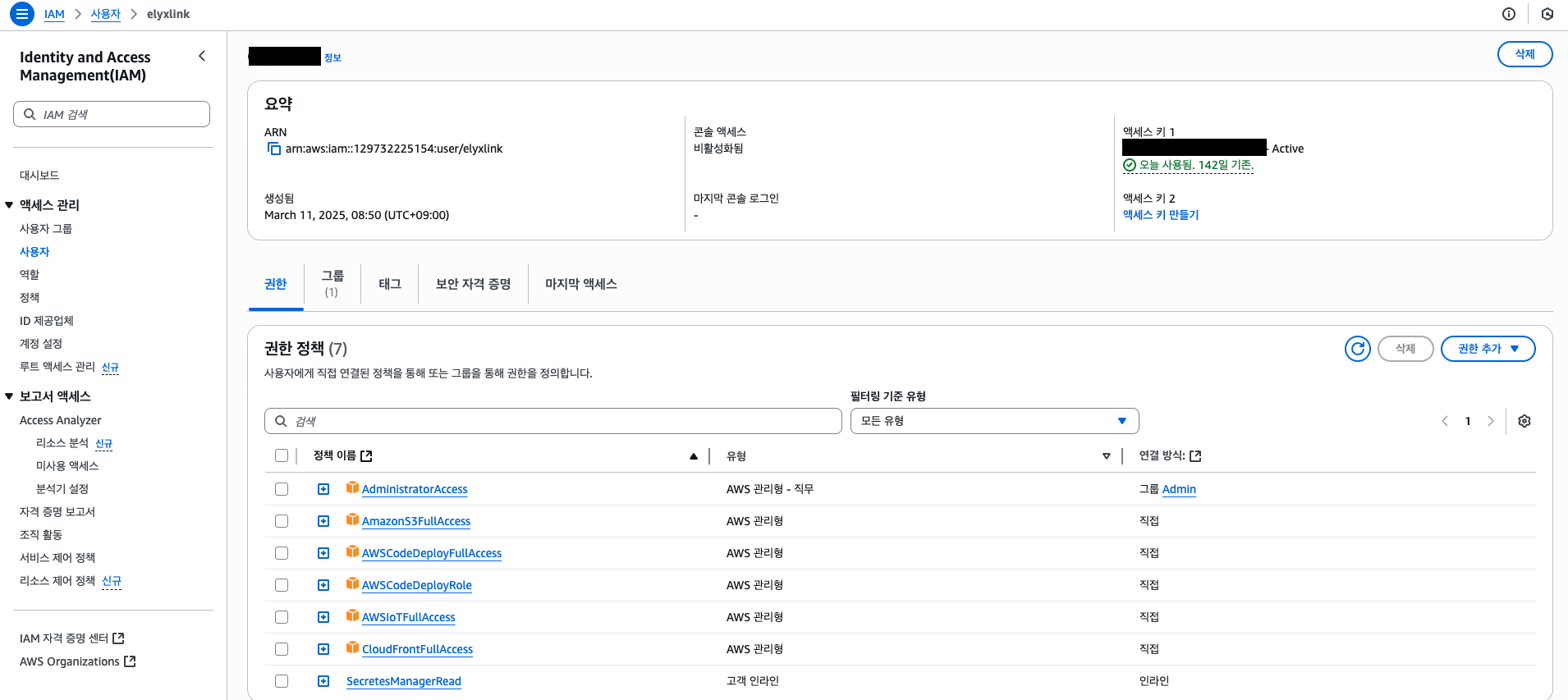Click external link icon beside 정책 이름 header
Viewport: 1568px width, 700px height.
(x=367, y=455)
